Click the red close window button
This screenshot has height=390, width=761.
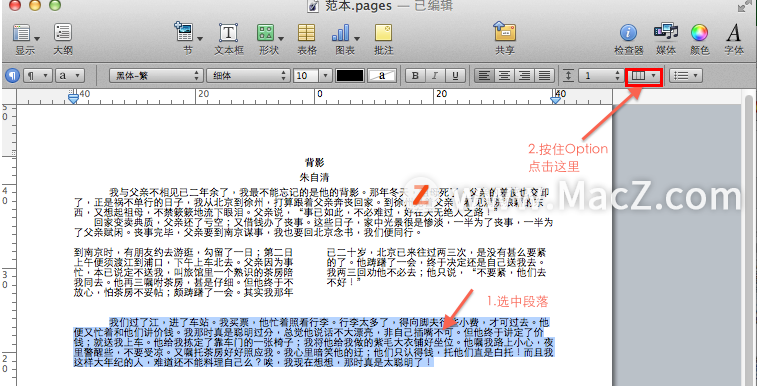point(15,5)
